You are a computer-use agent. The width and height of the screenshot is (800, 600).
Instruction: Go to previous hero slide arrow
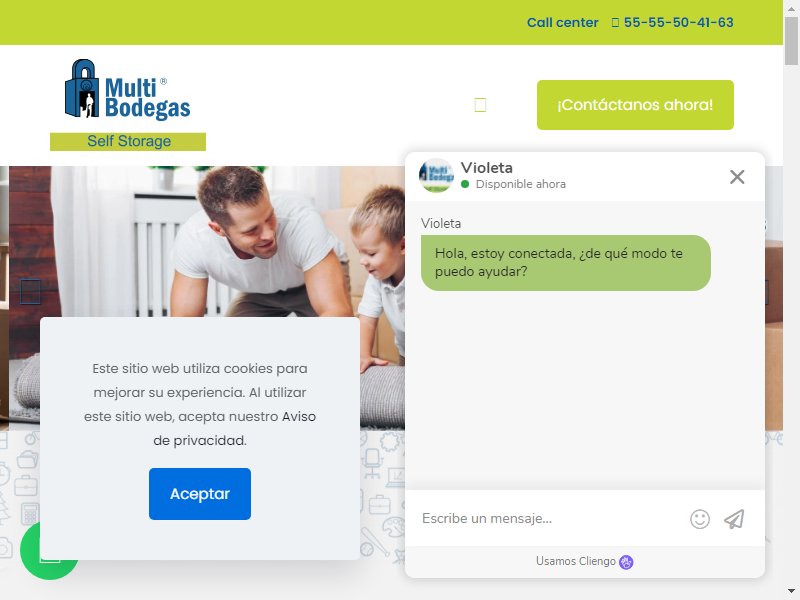tap(30, 292)
